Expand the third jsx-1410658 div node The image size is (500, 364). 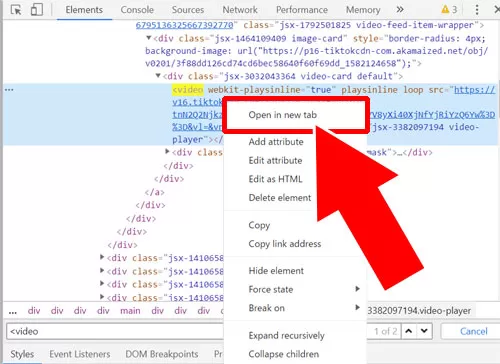(102, 284)
